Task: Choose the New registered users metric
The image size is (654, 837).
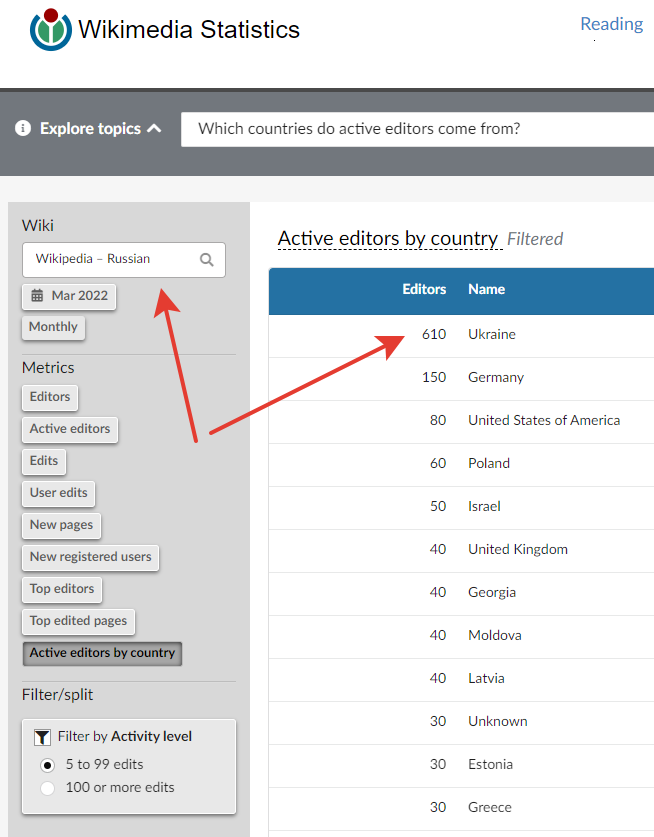Action: pos(91,557)
